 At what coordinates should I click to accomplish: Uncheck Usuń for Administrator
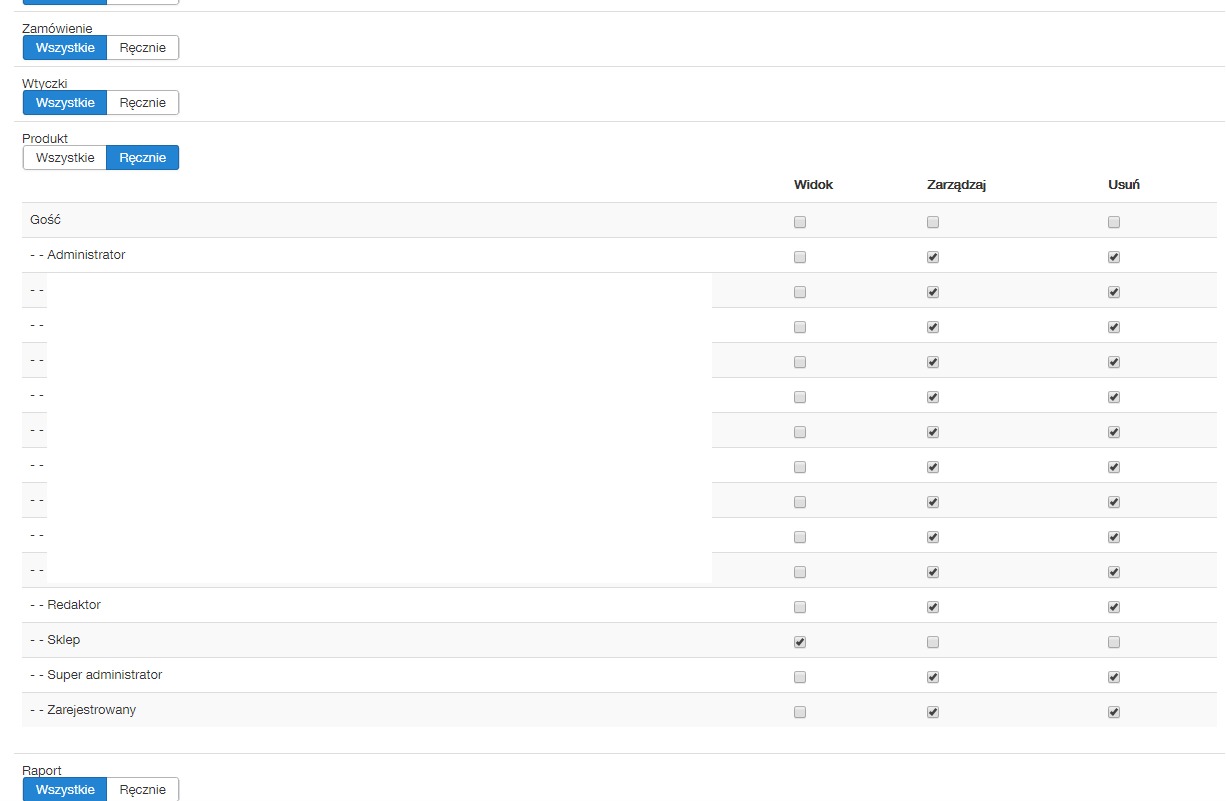[1114, 257]
